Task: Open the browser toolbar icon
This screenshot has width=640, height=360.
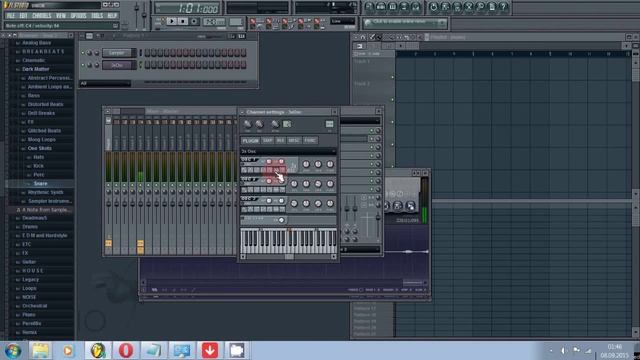Action: (404, 7)
